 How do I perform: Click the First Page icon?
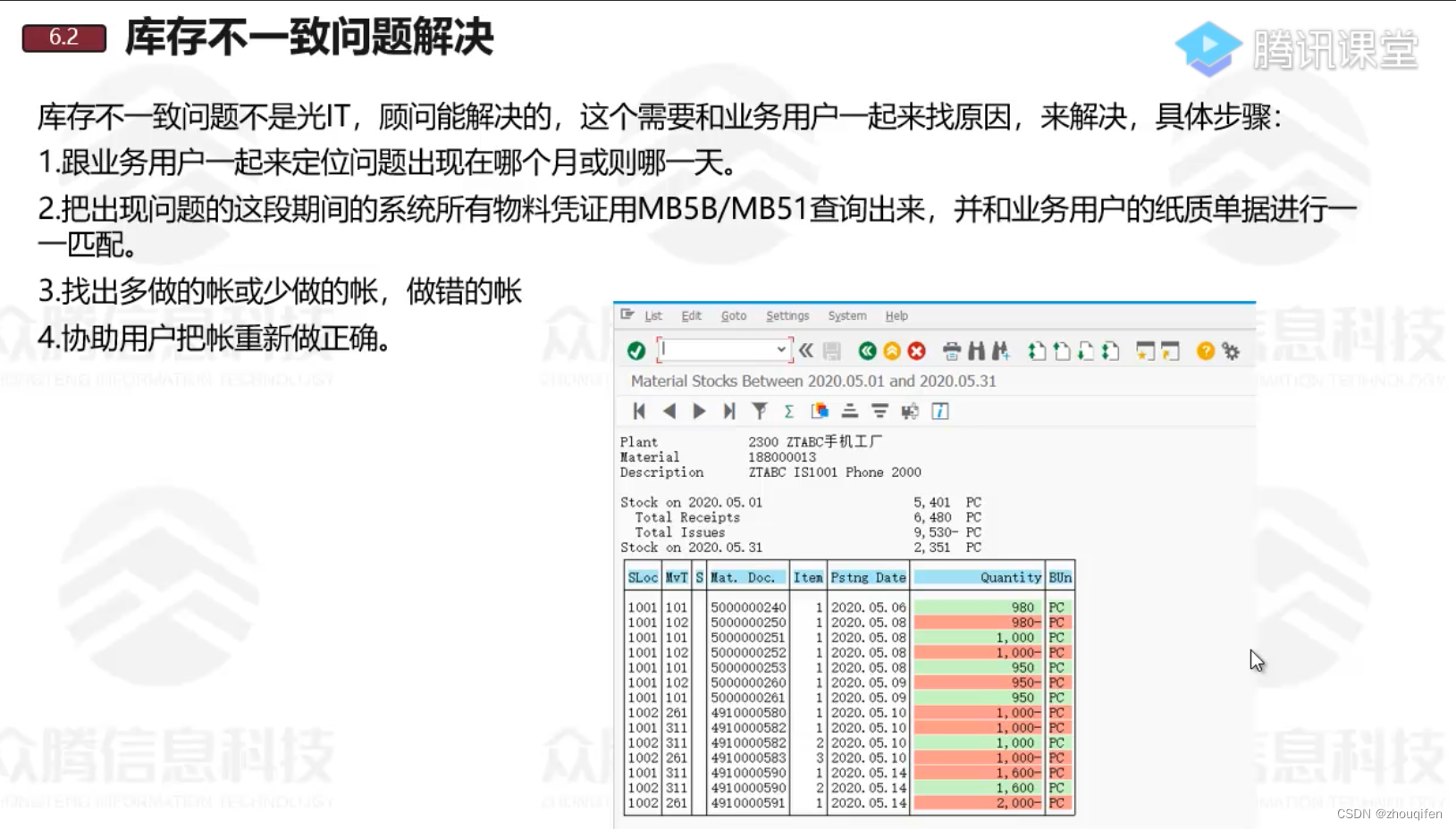[x=1037, y=351]
